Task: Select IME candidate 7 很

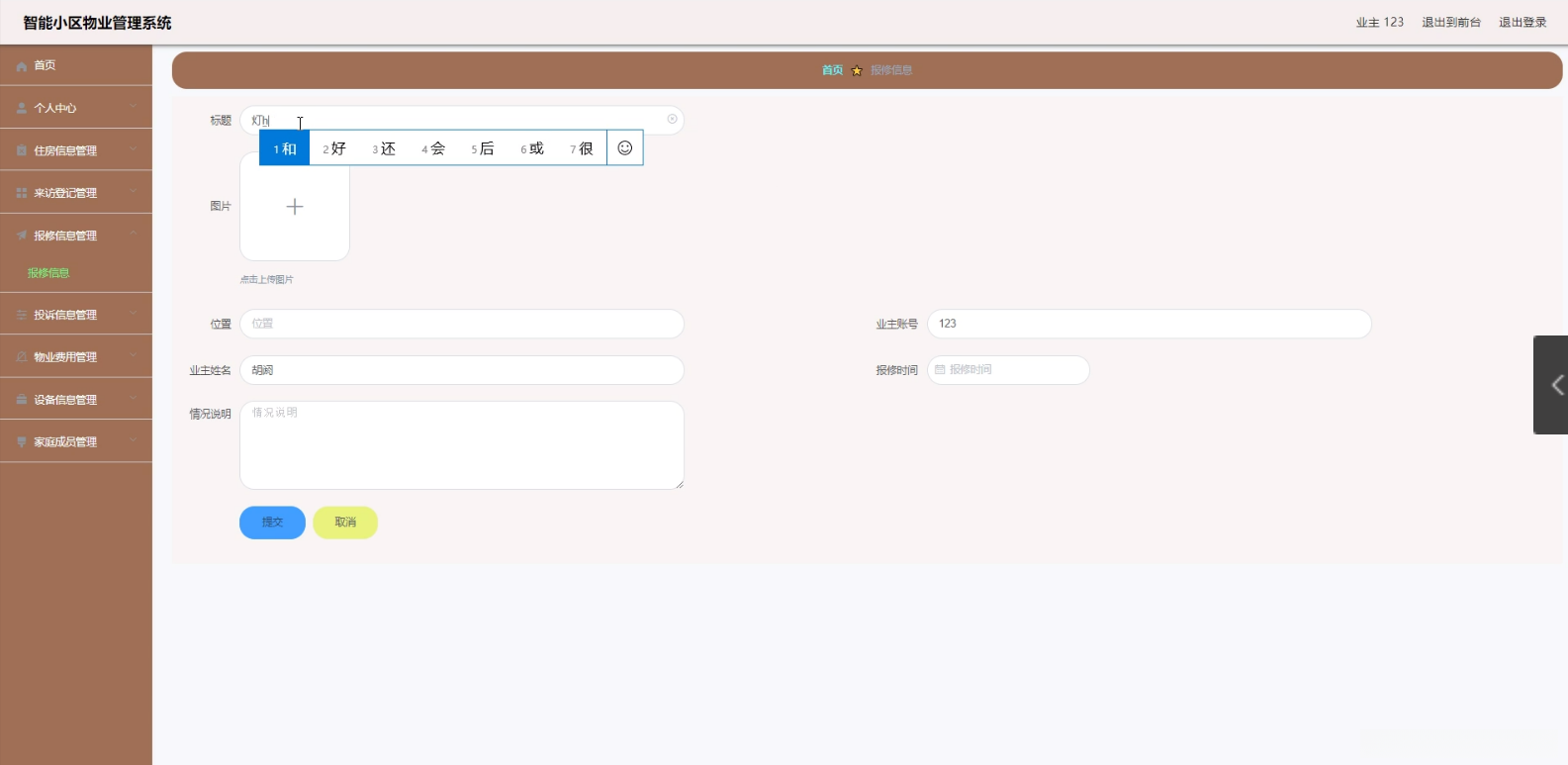Action: click(582, 148)
